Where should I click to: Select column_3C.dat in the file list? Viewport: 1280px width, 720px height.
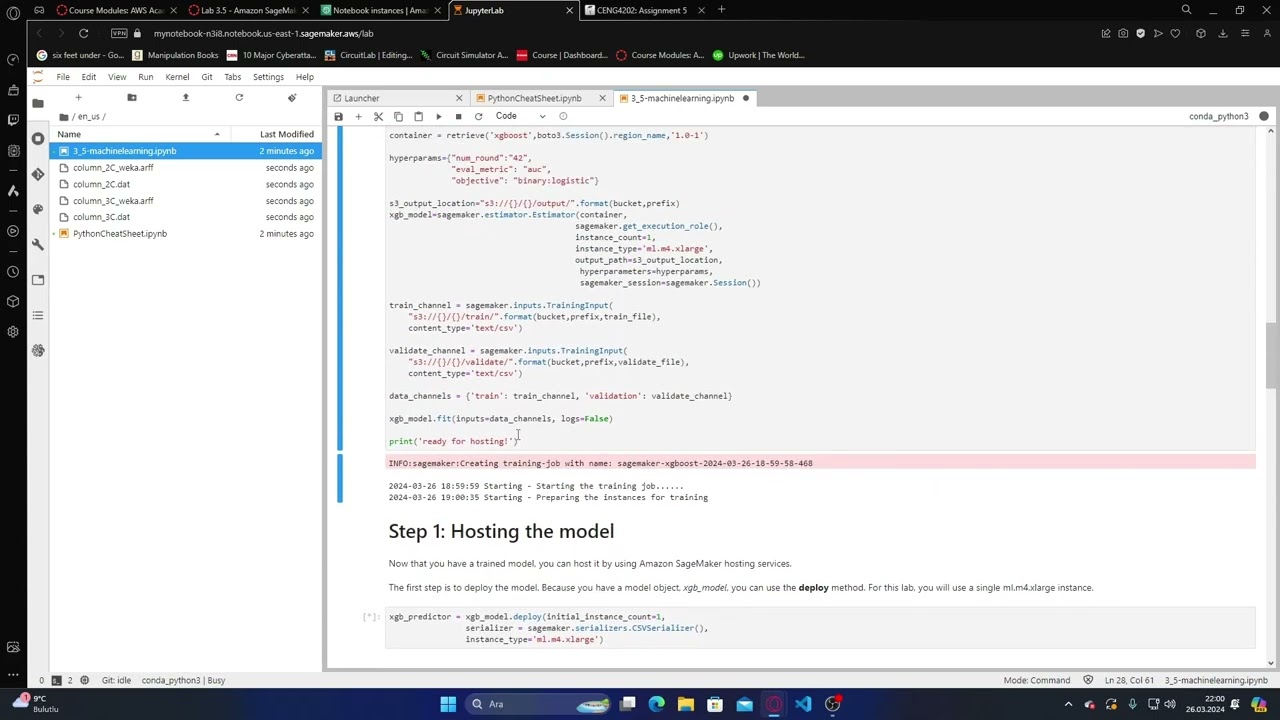click(x=186, y=217)
